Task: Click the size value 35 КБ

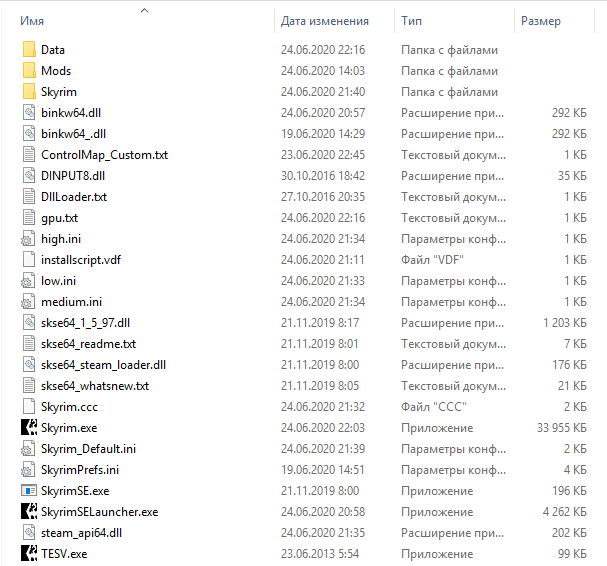Action: coord(573,176)
